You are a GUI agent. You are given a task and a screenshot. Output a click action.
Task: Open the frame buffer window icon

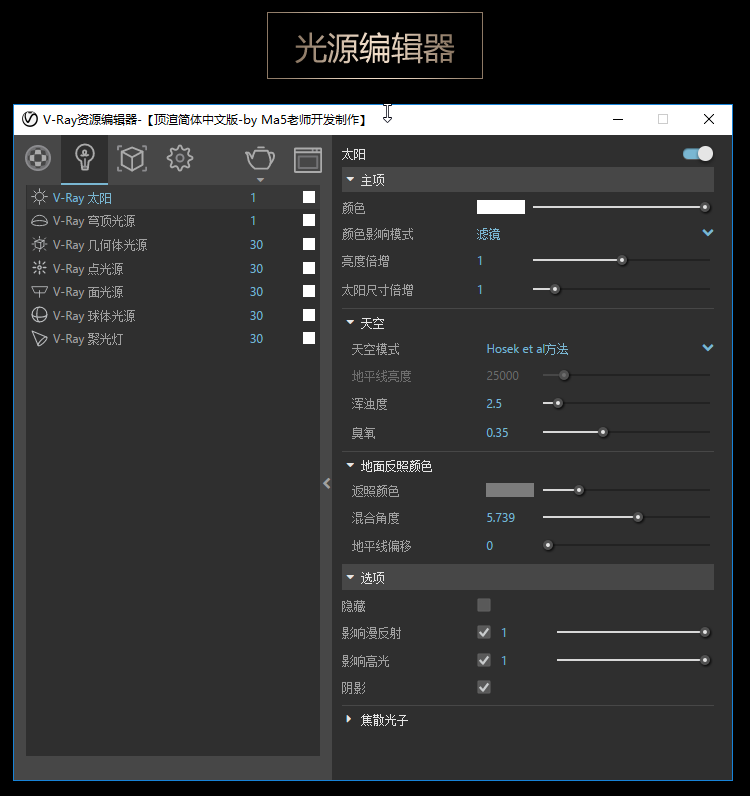coord(308,160)
